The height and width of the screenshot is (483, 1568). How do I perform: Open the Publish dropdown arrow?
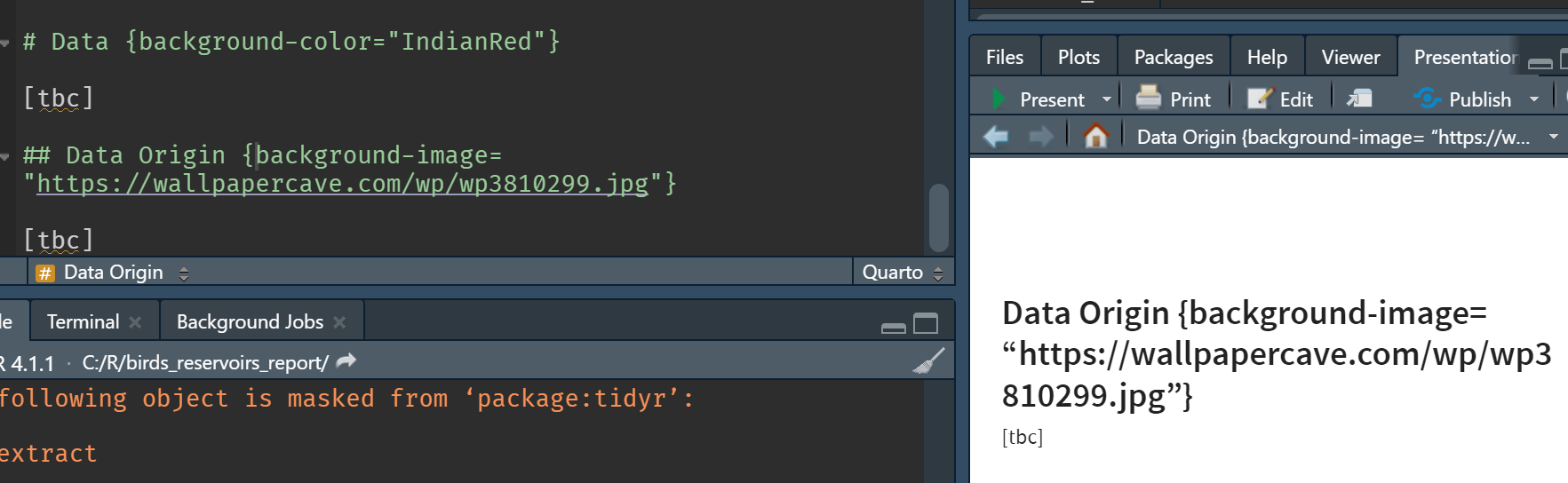(x=1534, y=99)
